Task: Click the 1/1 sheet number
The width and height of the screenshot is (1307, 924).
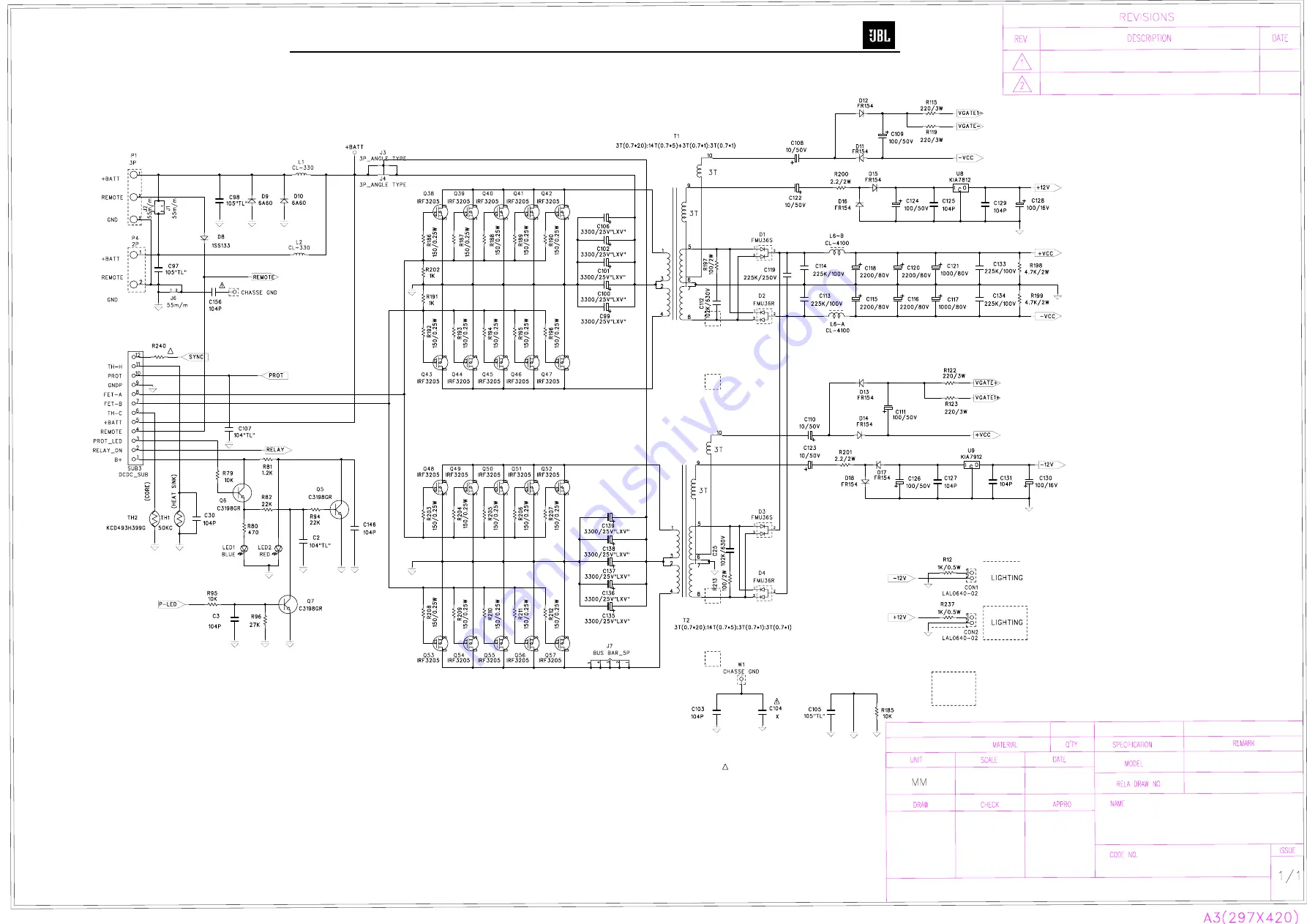Action: [1289, 875]
